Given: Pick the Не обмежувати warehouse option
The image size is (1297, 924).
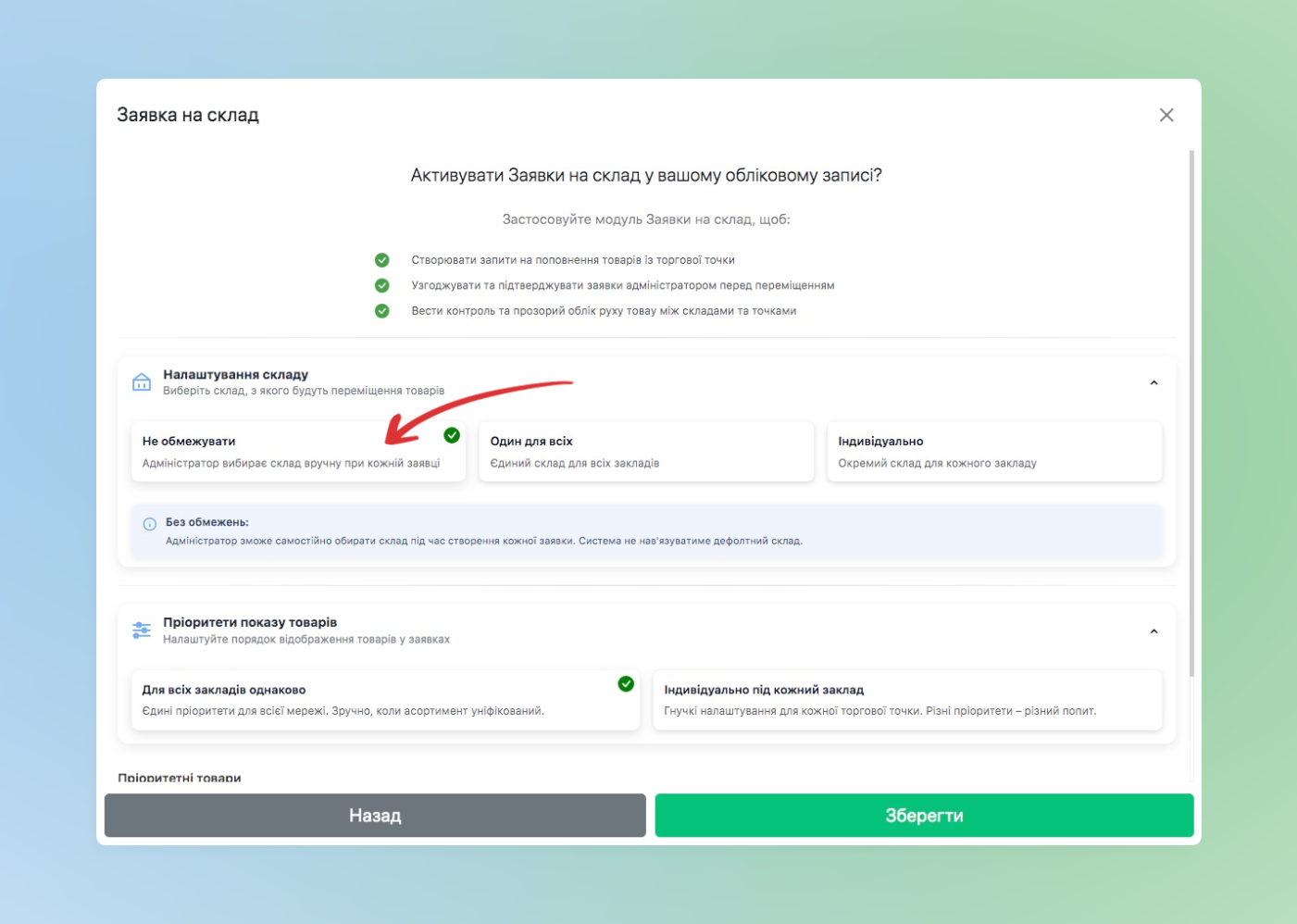Looking at the screenshot, I should [x=296, y=453].
